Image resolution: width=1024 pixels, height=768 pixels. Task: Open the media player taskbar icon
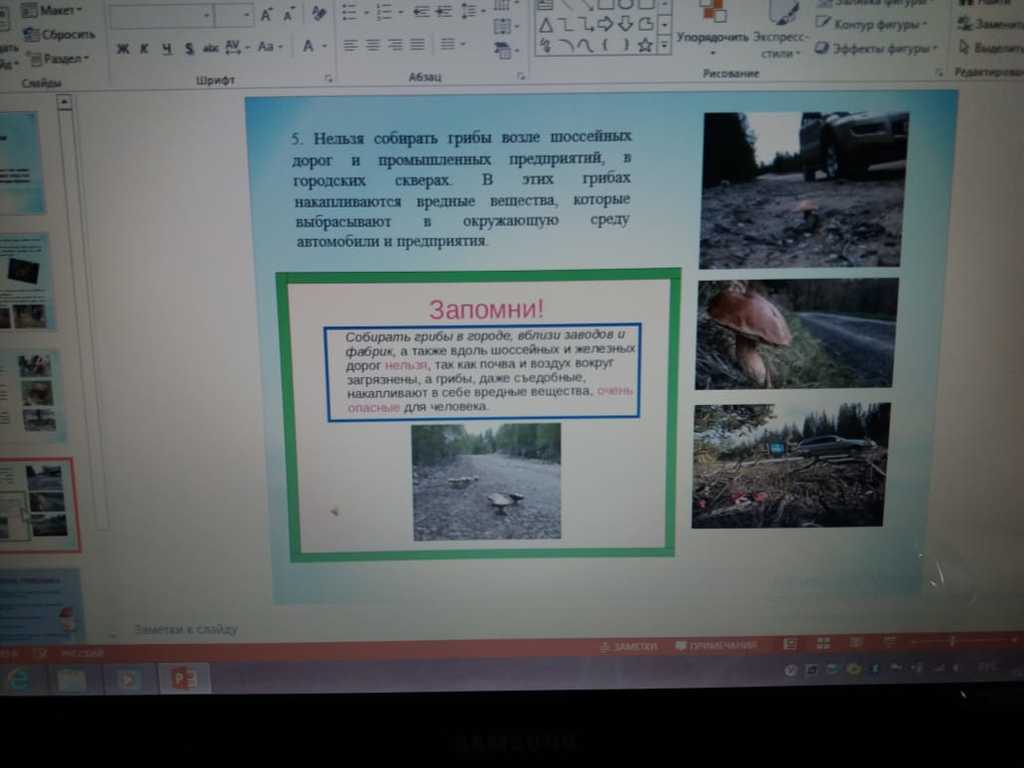(128, 680)
